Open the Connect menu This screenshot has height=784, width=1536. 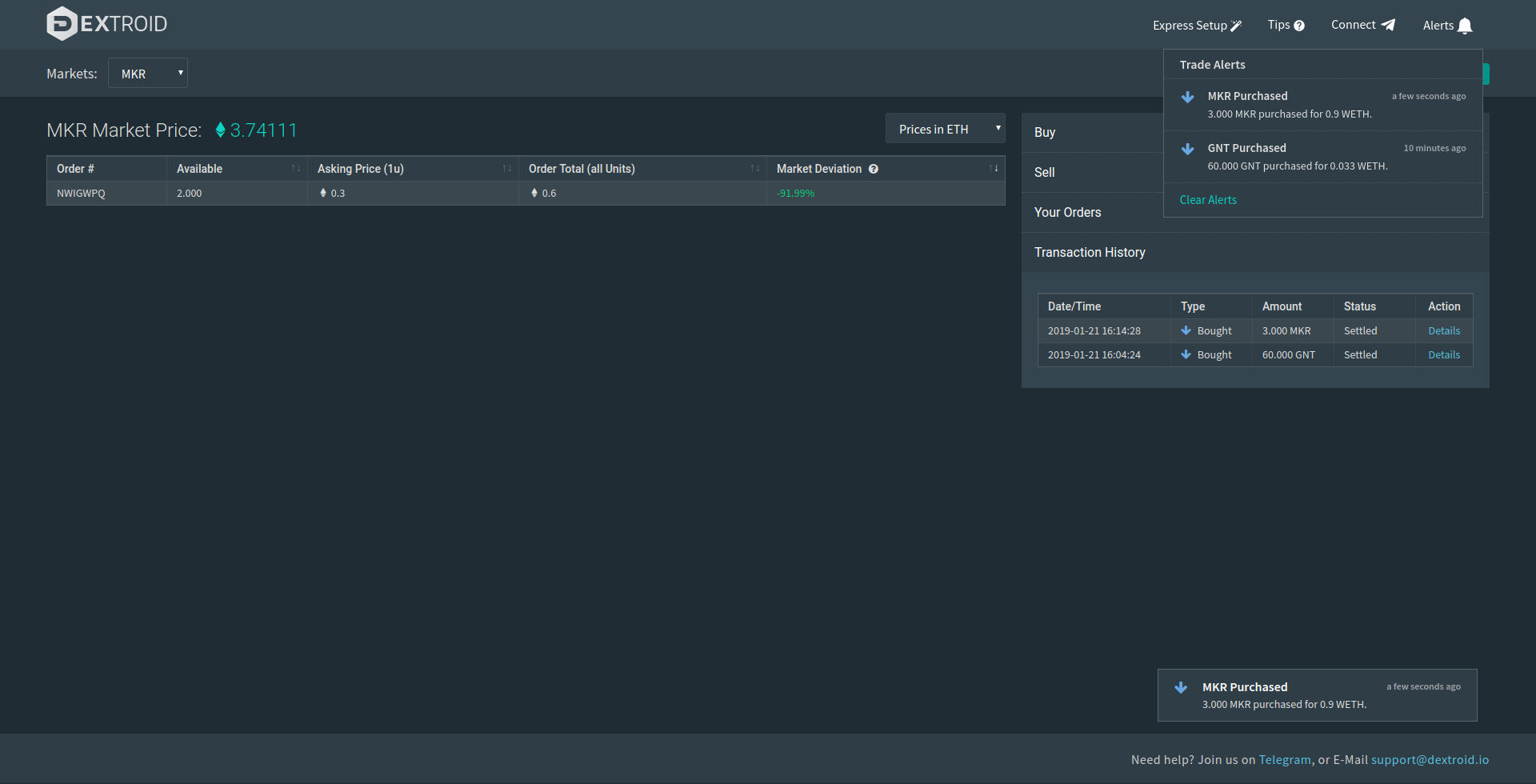tap(1362, 25)
